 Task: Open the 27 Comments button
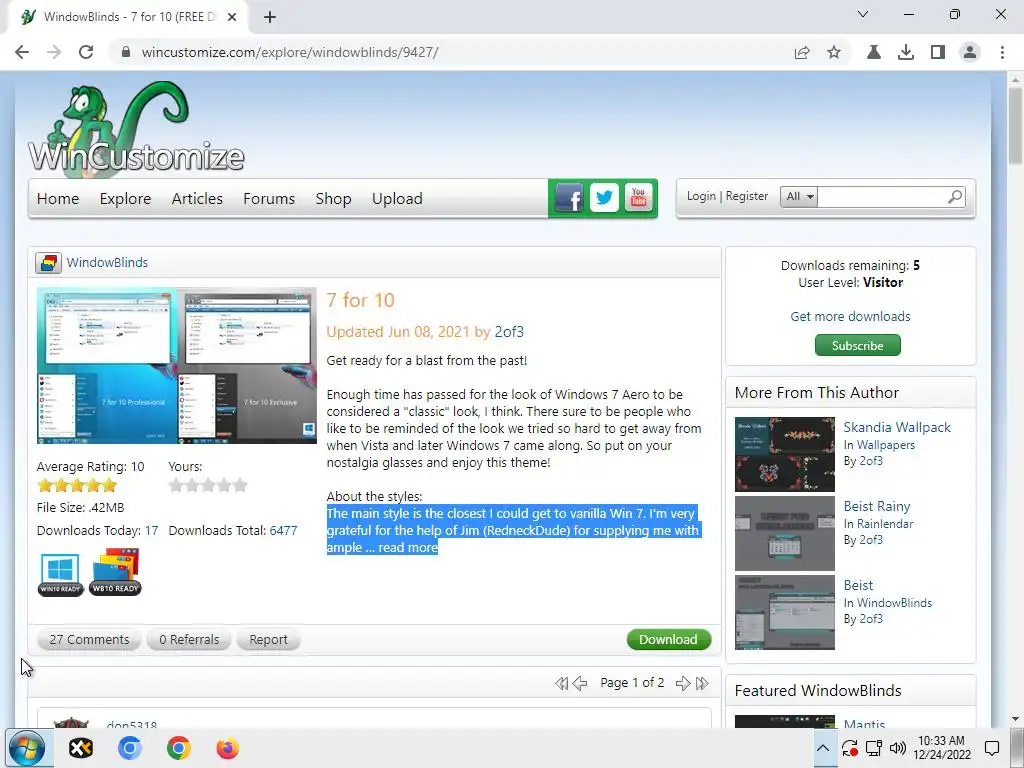(x=89, y=639)
